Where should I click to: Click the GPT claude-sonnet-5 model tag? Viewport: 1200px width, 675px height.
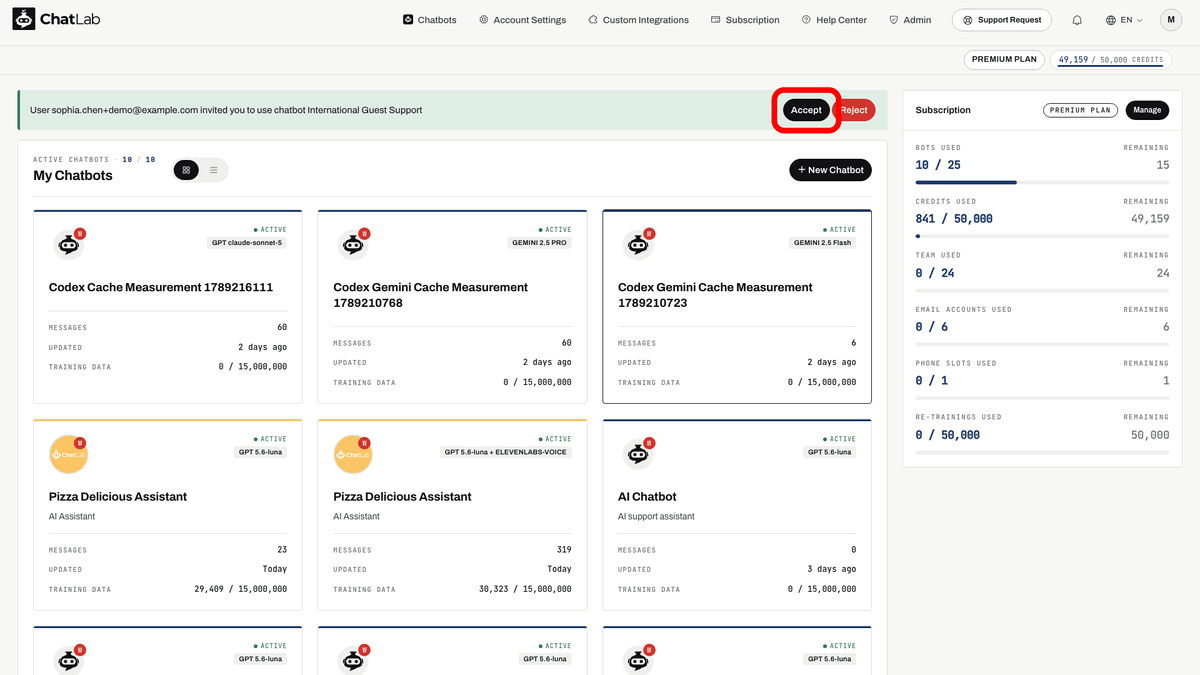click(x=248, y=242)
